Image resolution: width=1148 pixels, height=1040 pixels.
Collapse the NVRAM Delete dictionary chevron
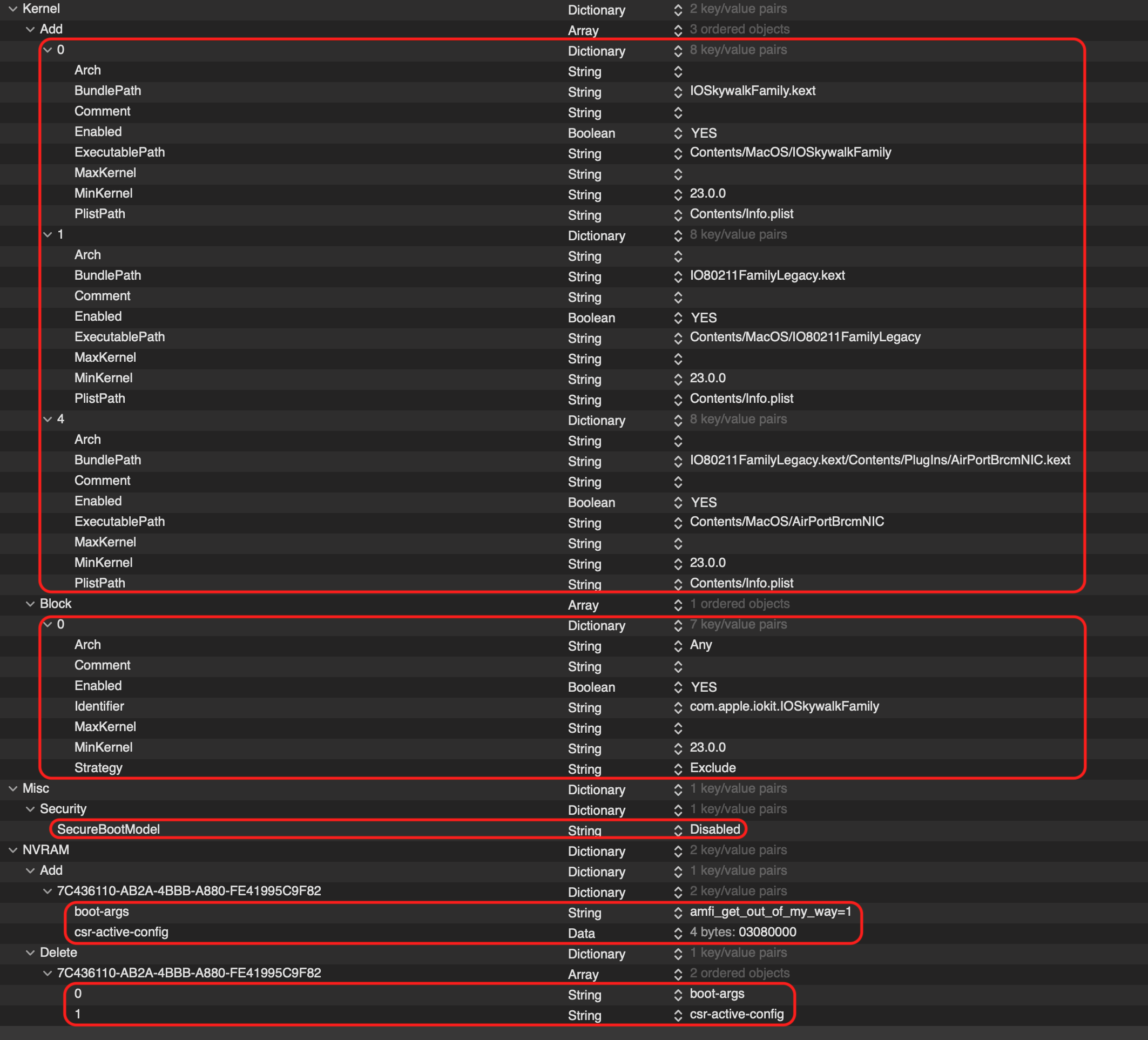(30, 953)
